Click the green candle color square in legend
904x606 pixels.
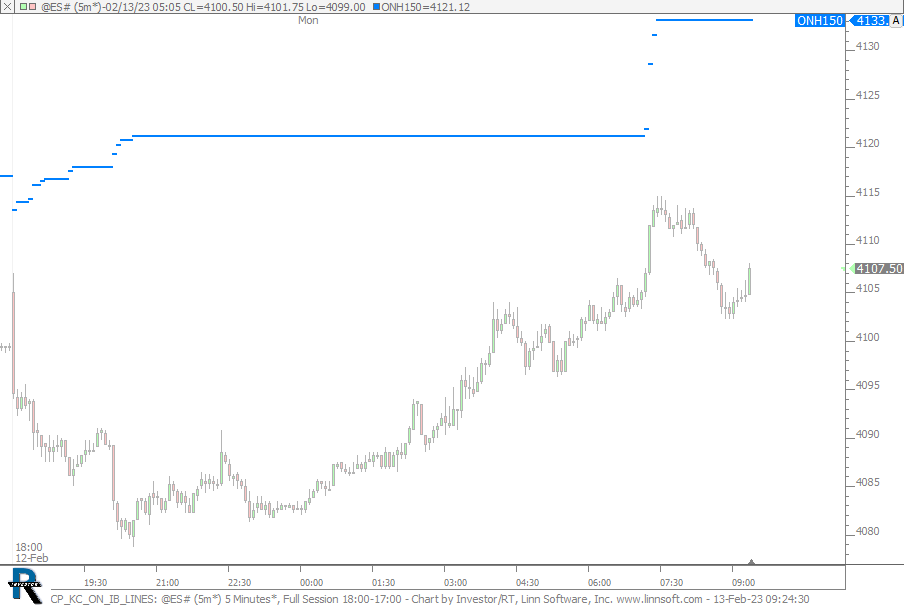(24, 7)
